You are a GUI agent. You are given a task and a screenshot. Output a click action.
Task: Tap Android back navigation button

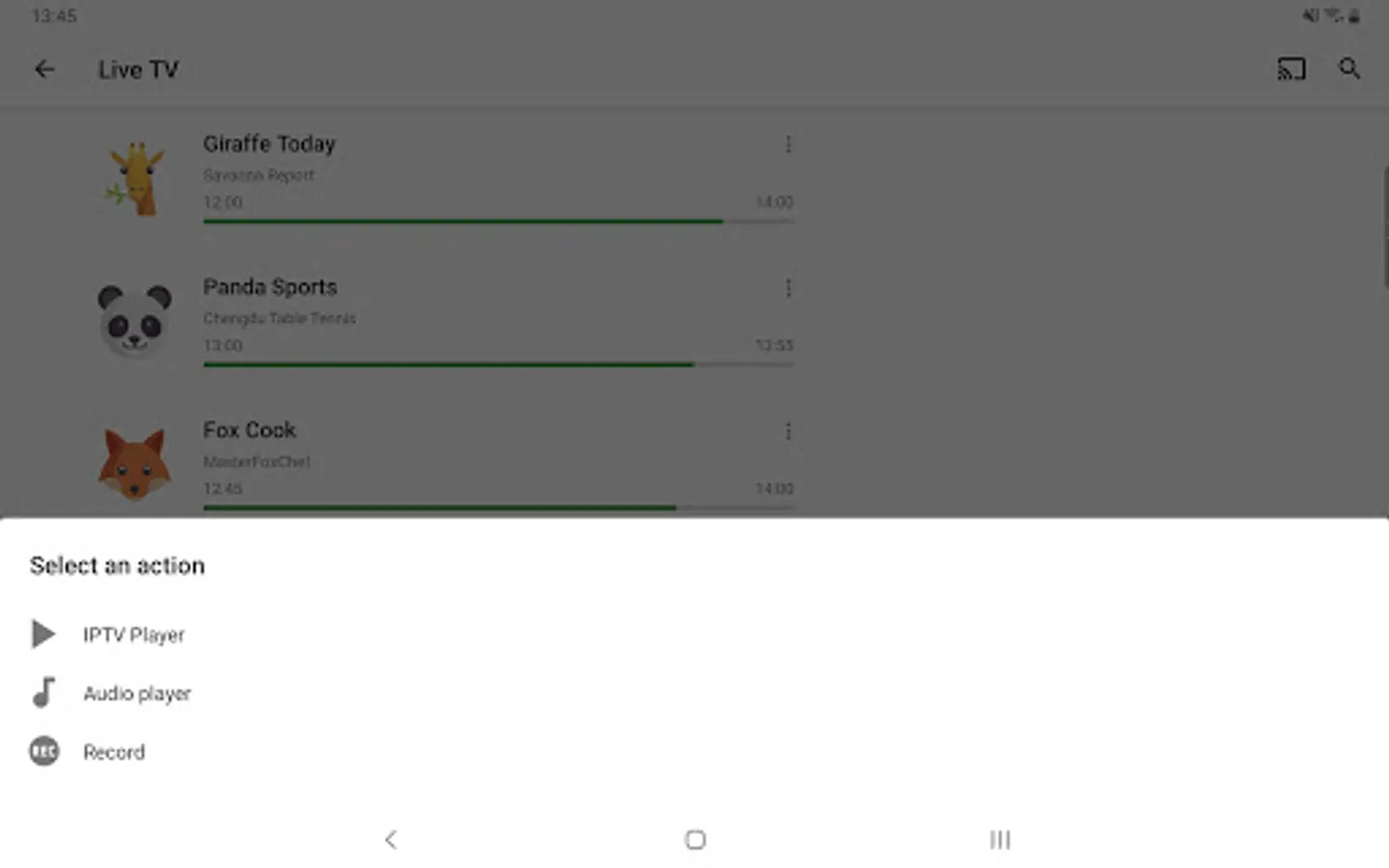click(x=391, y=840)
